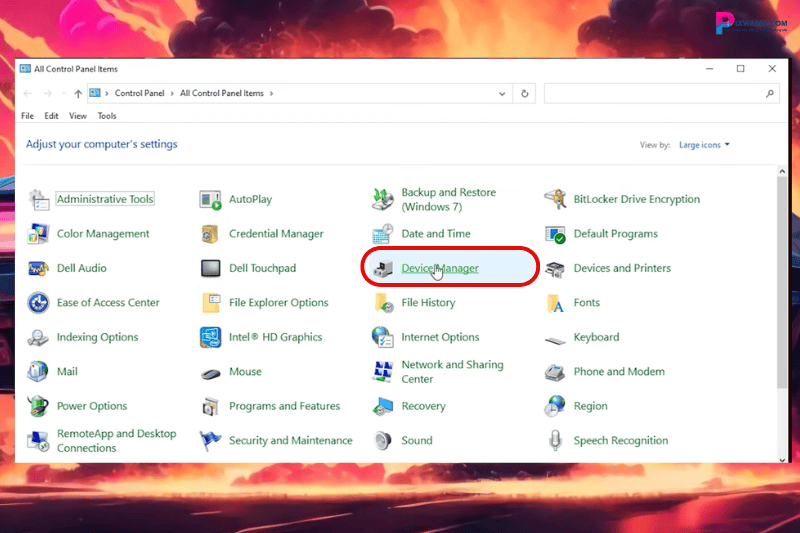
Task: Click the refresh button in address bar
Action: 525,93
